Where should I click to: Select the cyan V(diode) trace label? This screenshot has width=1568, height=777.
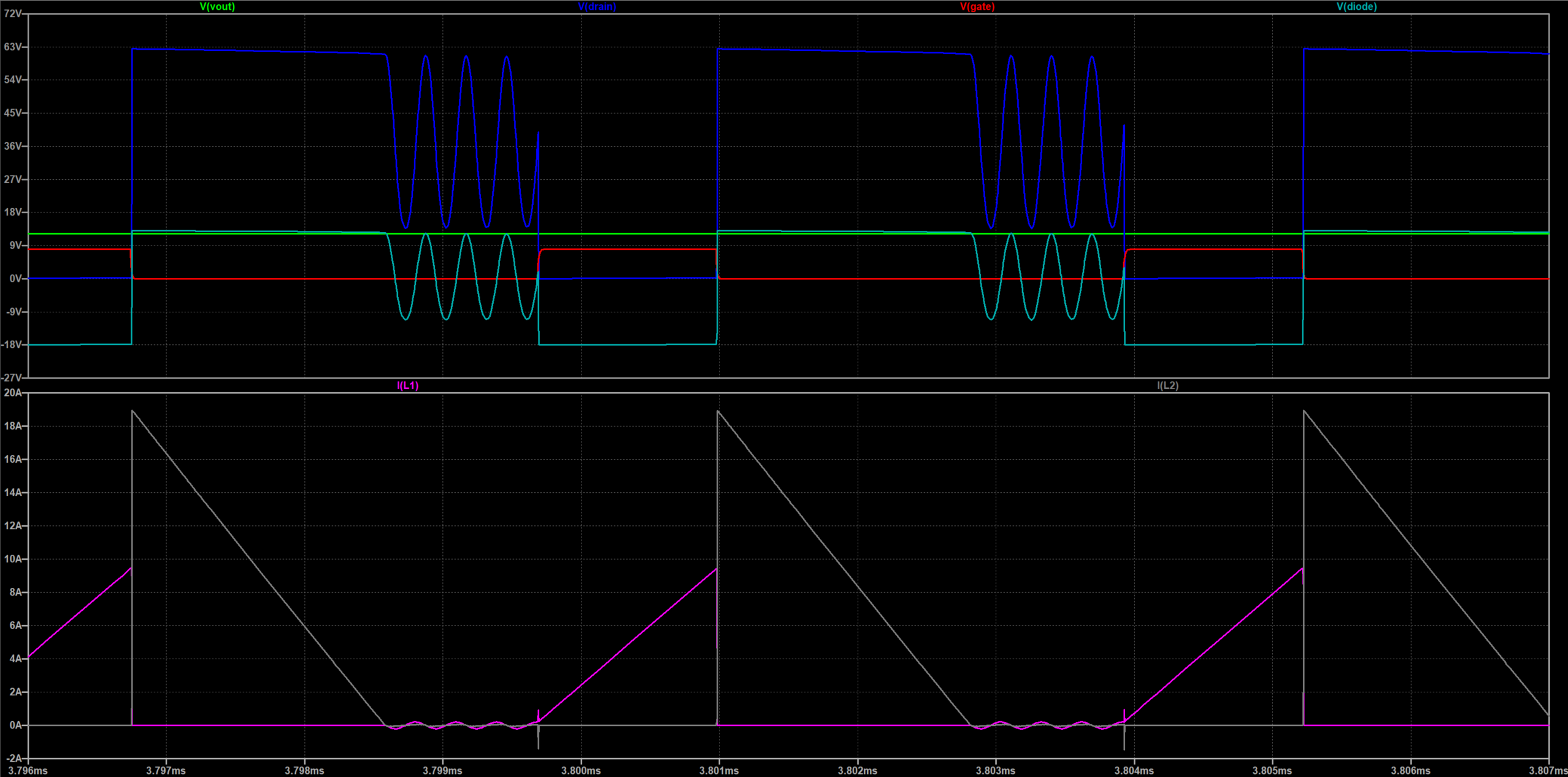(1356, 7)
